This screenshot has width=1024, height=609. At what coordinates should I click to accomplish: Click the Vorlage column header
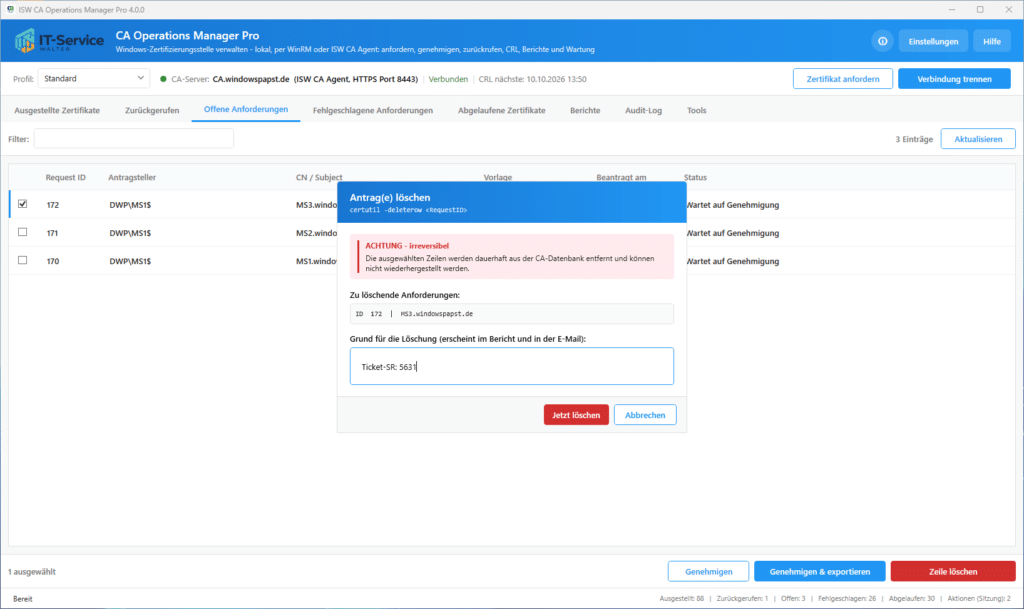tap(498, 178)
